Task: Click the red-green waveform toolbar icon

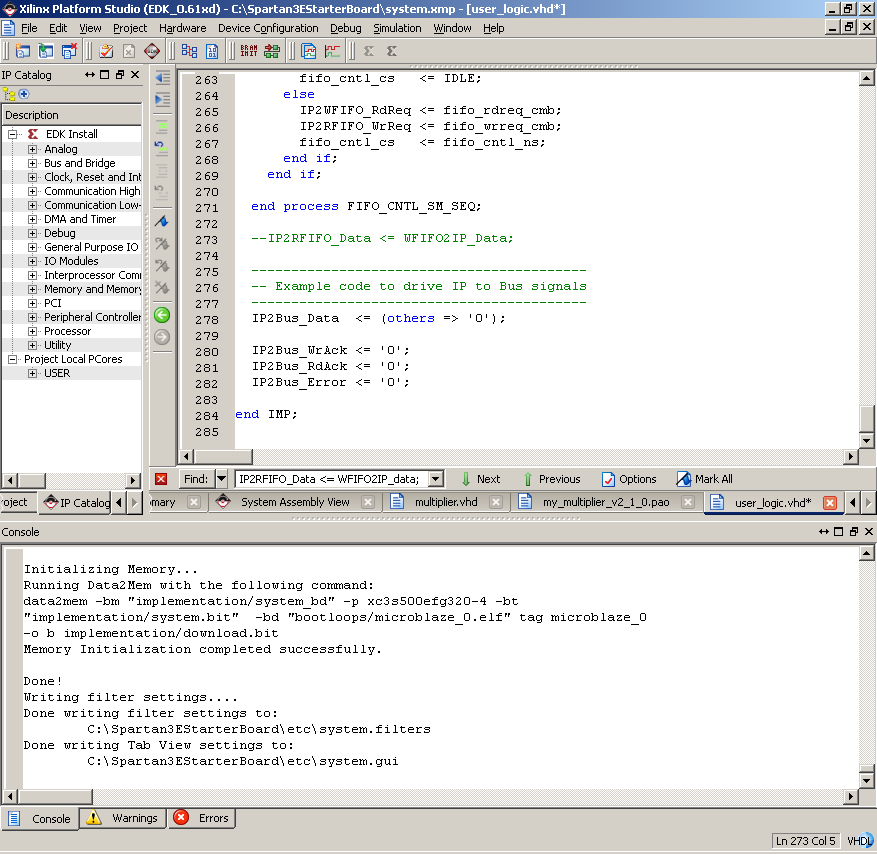Action: (x=332, y=51)
